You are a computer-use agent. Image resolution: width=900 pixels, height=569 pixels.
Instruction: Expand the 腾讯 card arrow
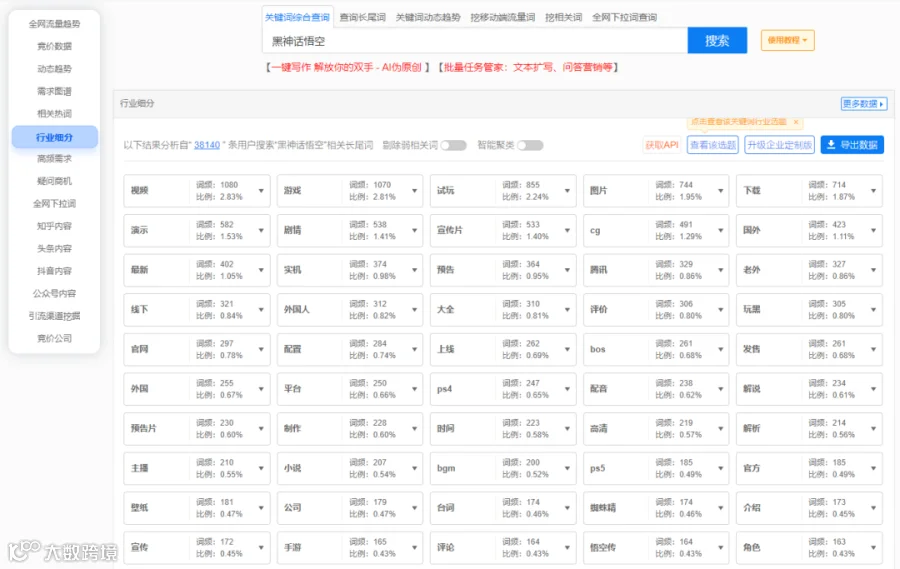(x=720, y=270)
